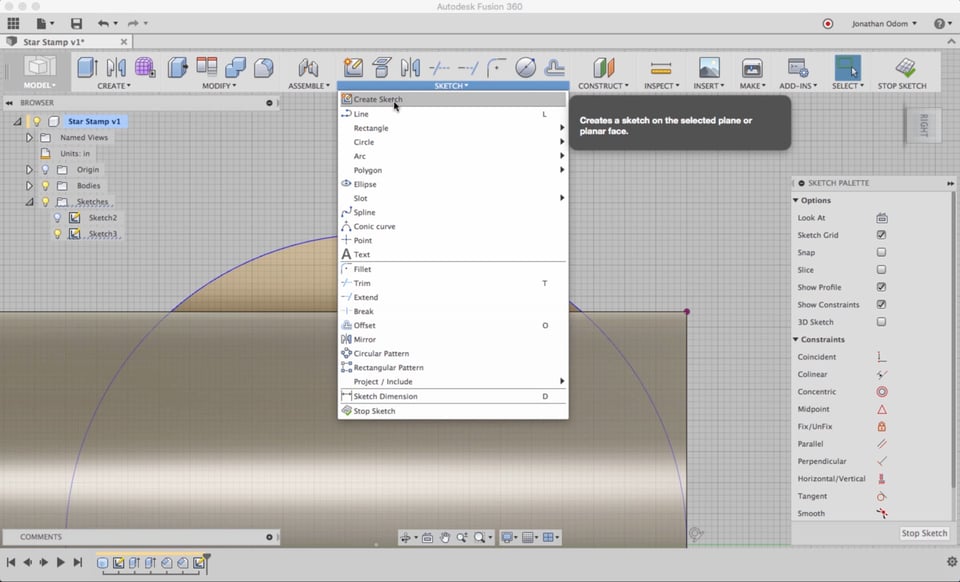
Task: Click the Insert image icon
Action: 708,67
